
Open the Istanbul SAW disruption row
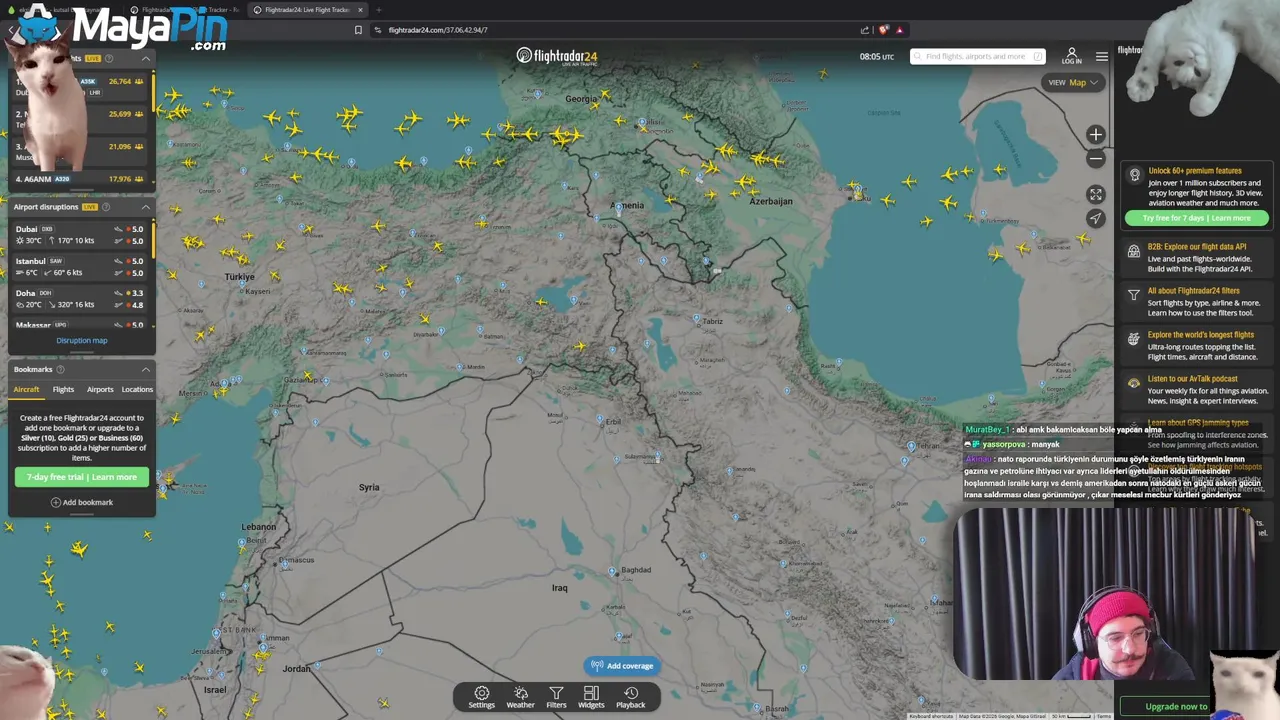[x=80, y=267]
